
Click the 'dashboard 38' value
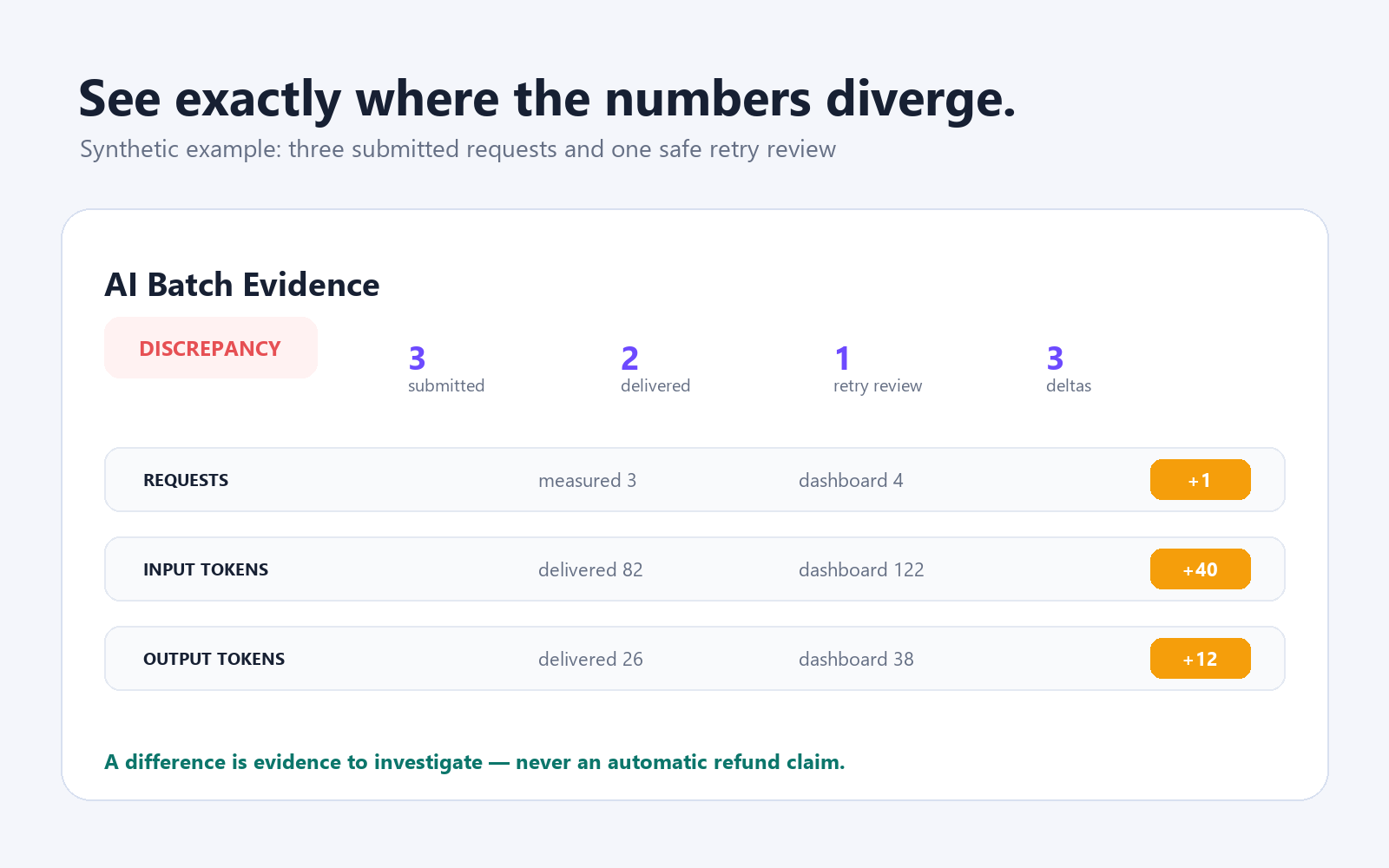click(856, 659)
